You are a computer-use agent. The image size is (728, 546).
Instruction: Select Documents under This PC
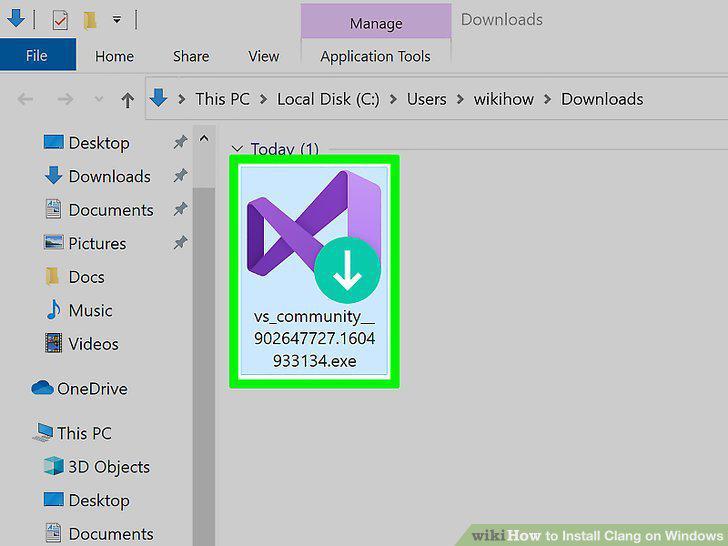(x=99, y=533)
